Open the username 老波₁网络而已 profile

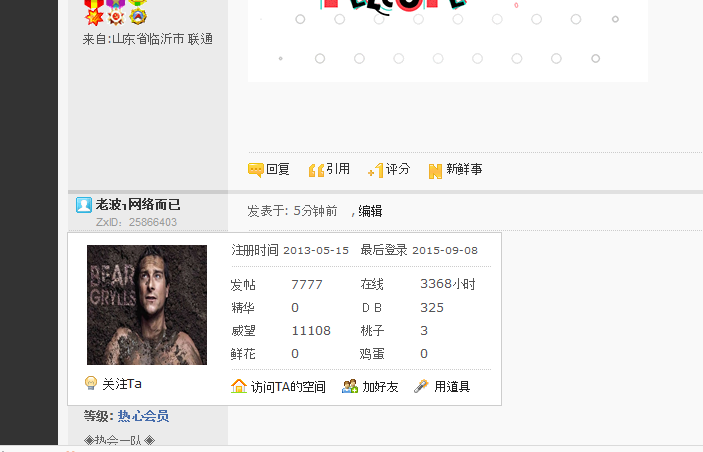pos(138,204)
